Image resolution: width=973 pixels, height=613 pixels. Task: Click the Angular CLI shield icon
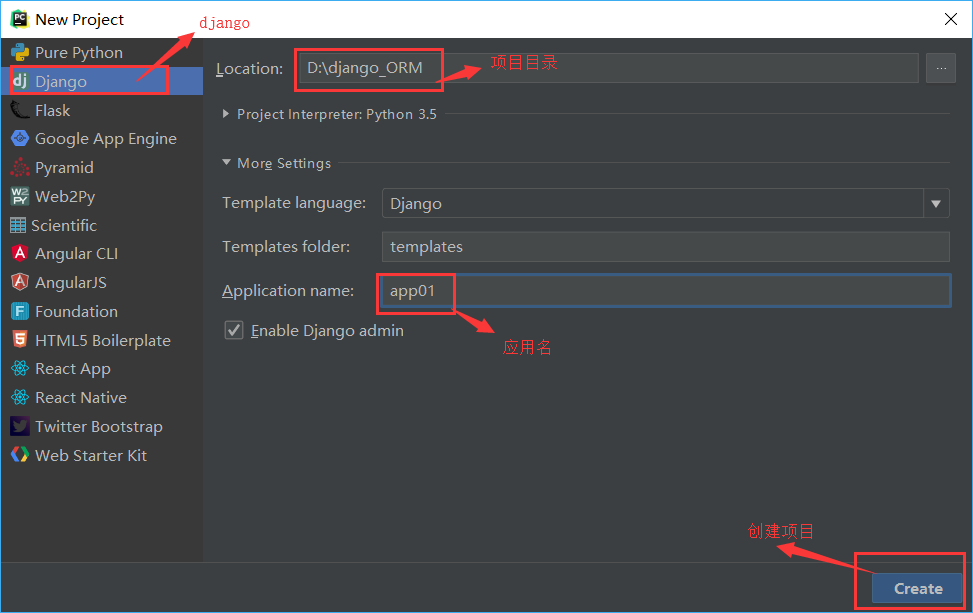(20, 253)
